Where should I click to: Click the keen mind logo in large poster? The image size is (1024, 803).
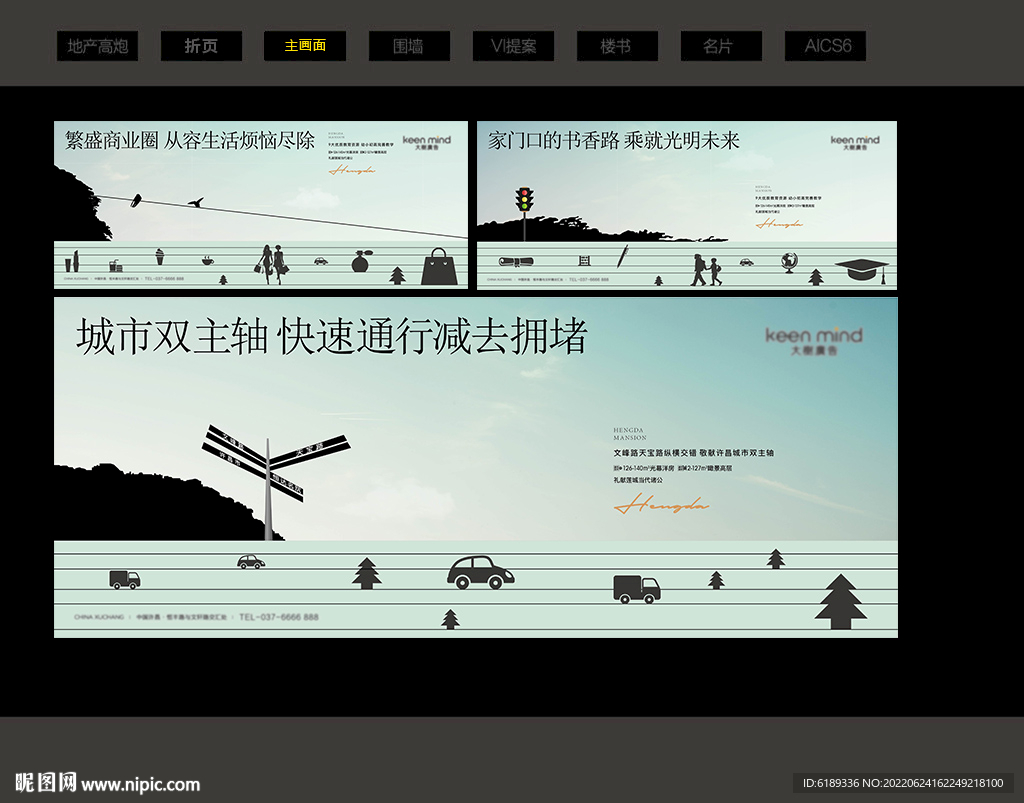(814, 341)
